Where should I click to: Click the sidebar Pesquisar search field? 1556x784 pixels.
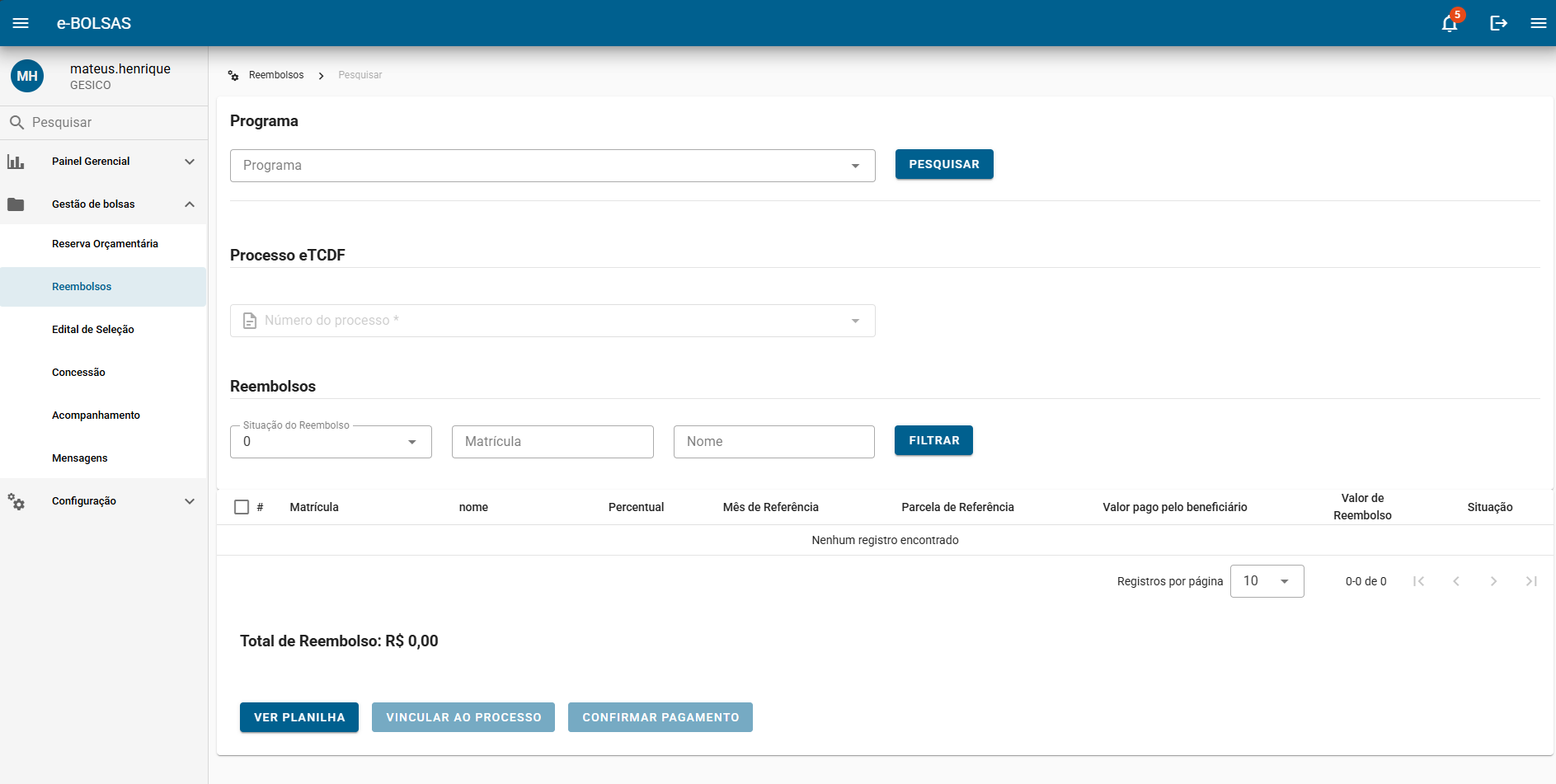tap(104, 122)
